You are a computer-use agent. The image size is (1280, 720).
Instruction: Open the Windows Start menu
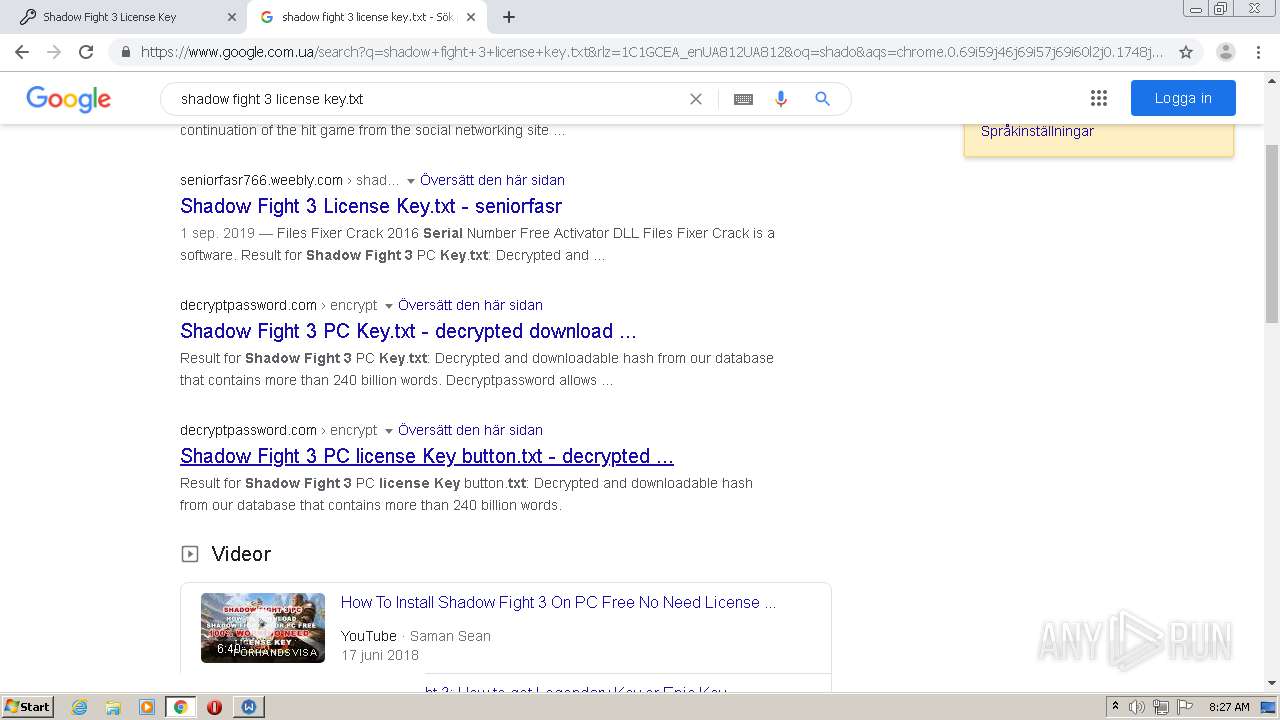click(x=27, y=707)
